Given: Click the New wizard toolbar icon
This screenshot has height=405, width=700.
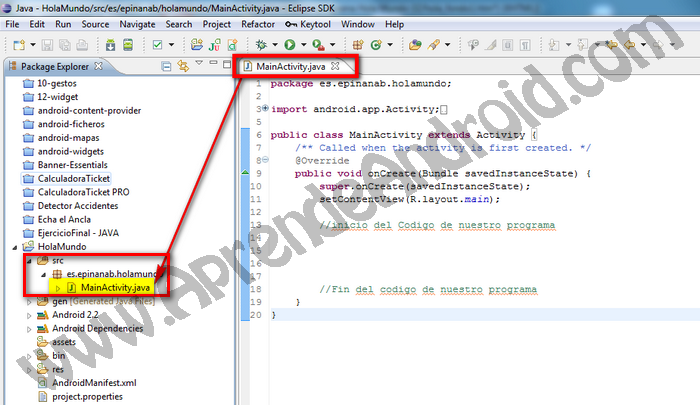Looking at the screenshot, I should (x=19, y=45).
